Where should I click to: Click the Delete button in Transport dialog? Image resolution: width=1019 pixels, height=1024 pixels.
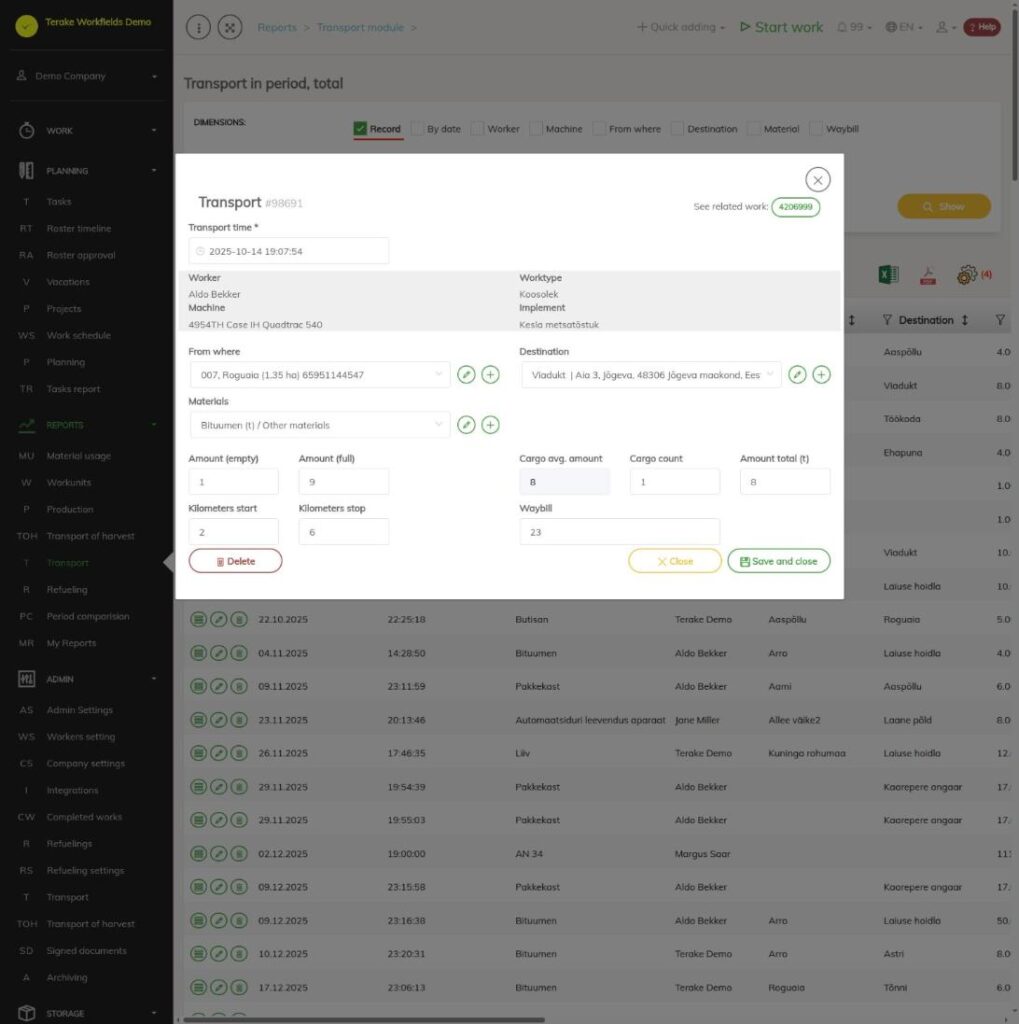(x=235, y=561)
